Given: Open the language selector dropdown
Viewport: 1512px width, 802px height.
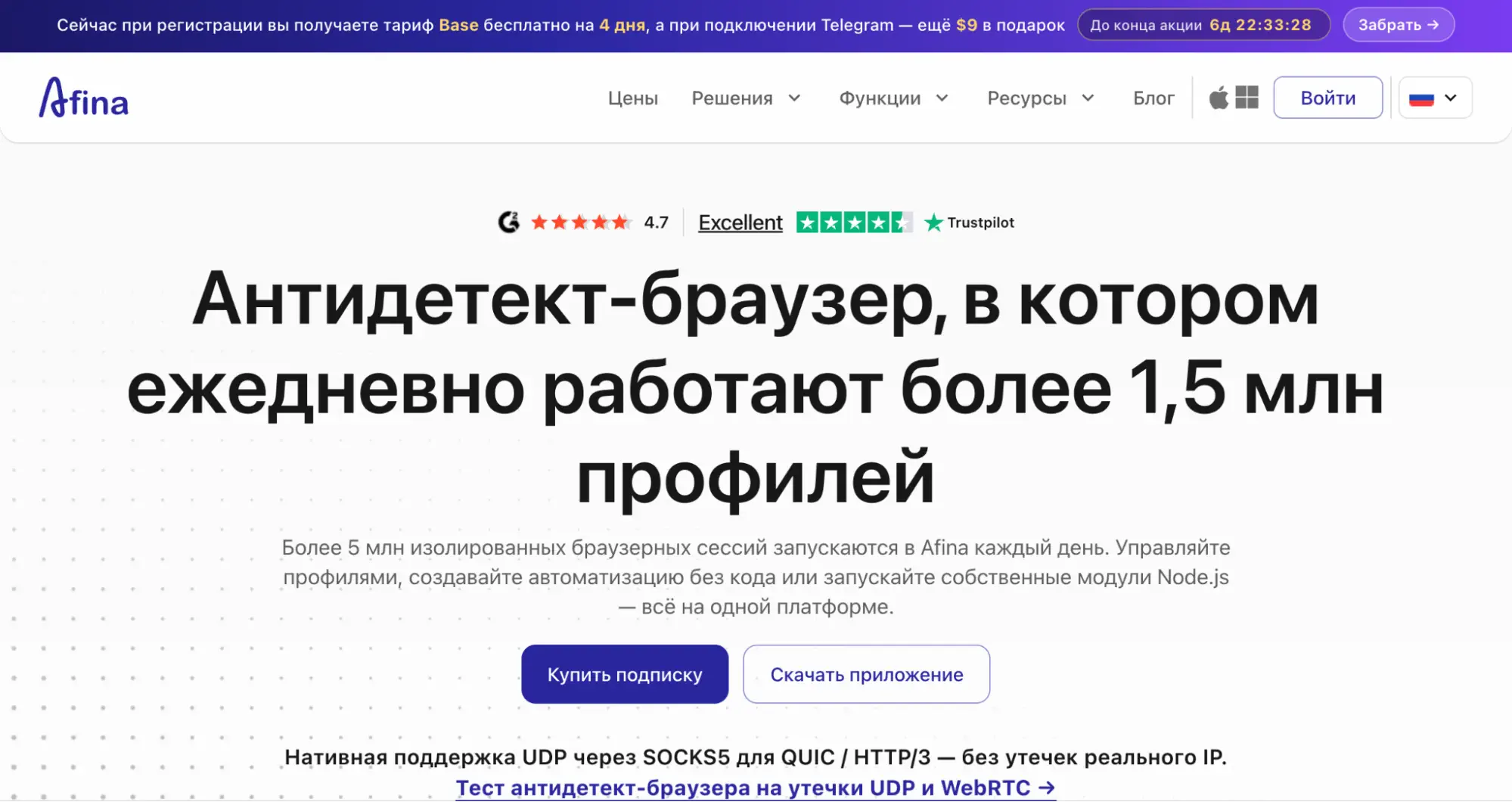Looking at the screenshot, I should click(1435, 98).
